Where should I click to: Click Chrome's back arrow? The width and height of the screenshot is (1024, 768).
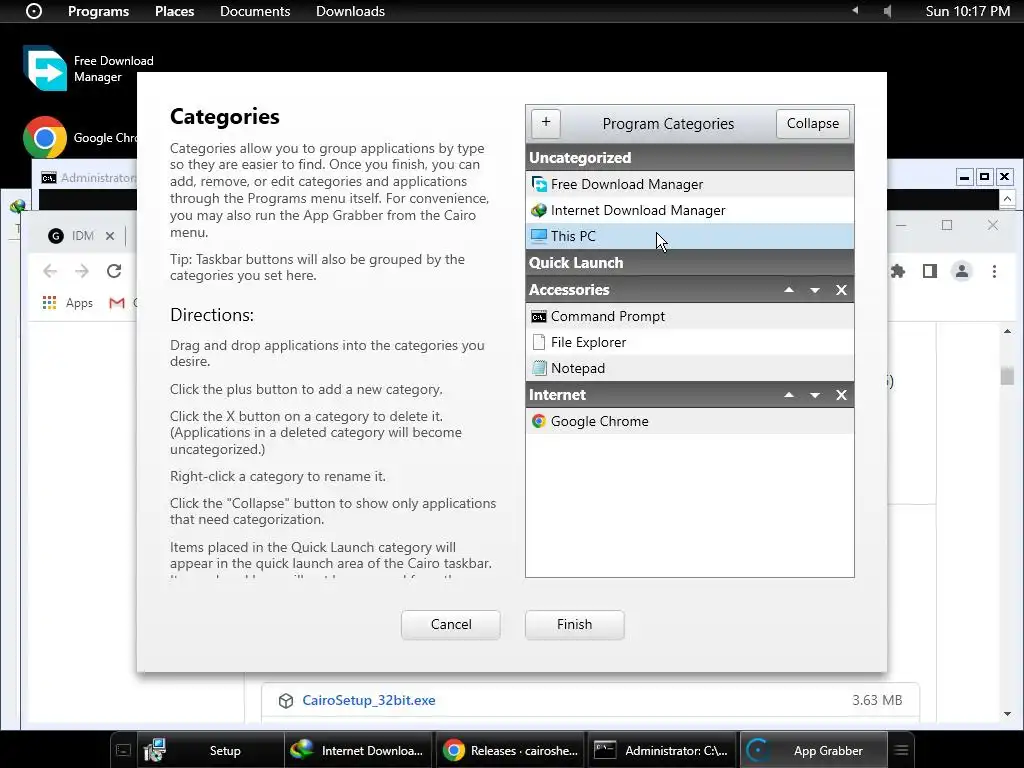(50, 271)
